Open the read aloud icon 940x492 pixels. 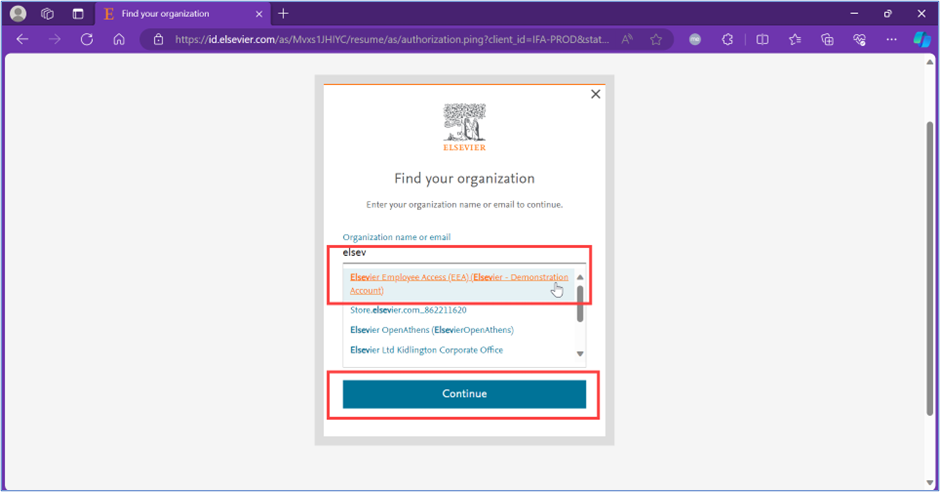coord(627,40)
